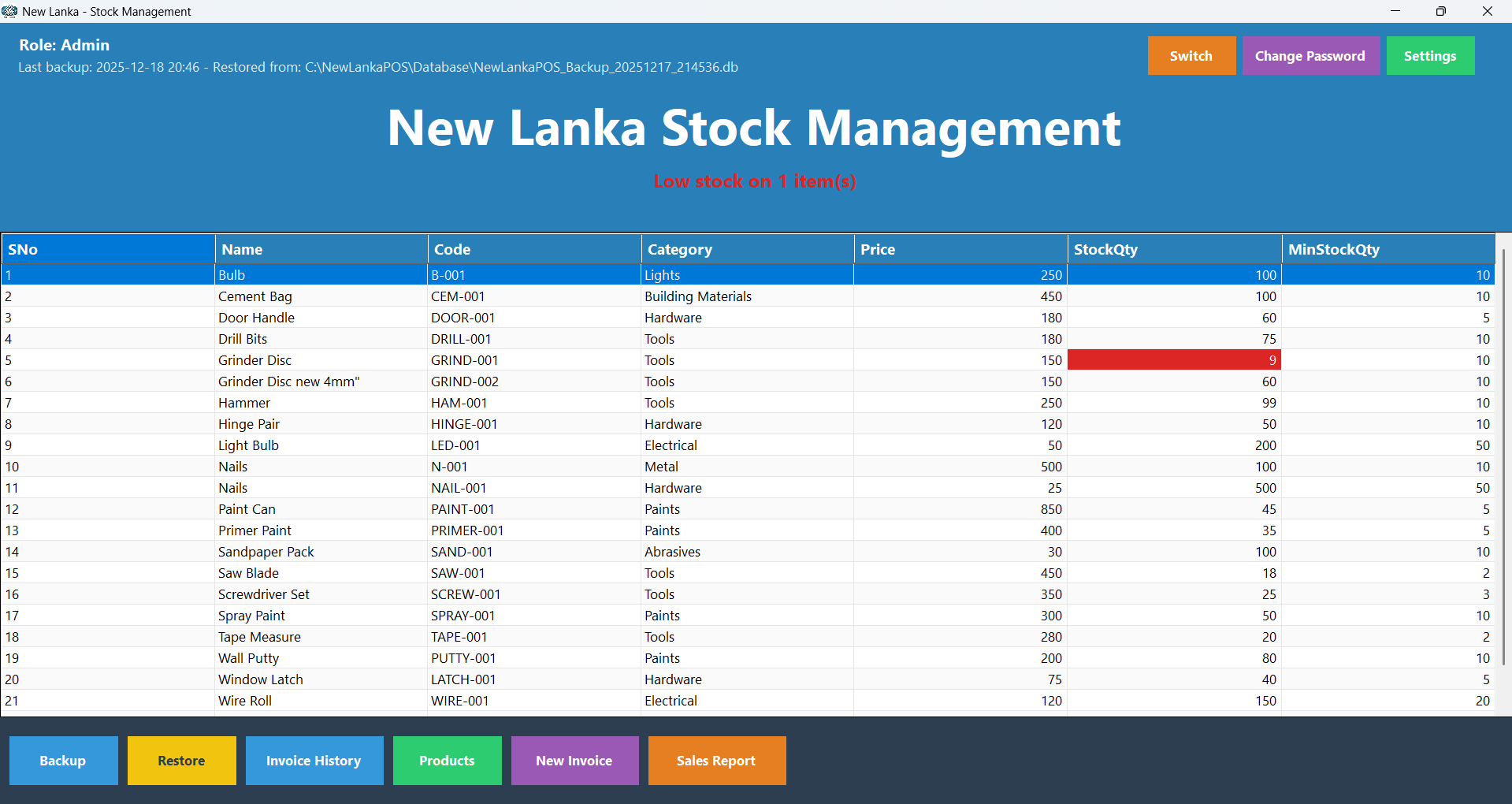Click the Lights category cell
The height and width of the screenshot is (804, 1512).
(x=748, y=275)
